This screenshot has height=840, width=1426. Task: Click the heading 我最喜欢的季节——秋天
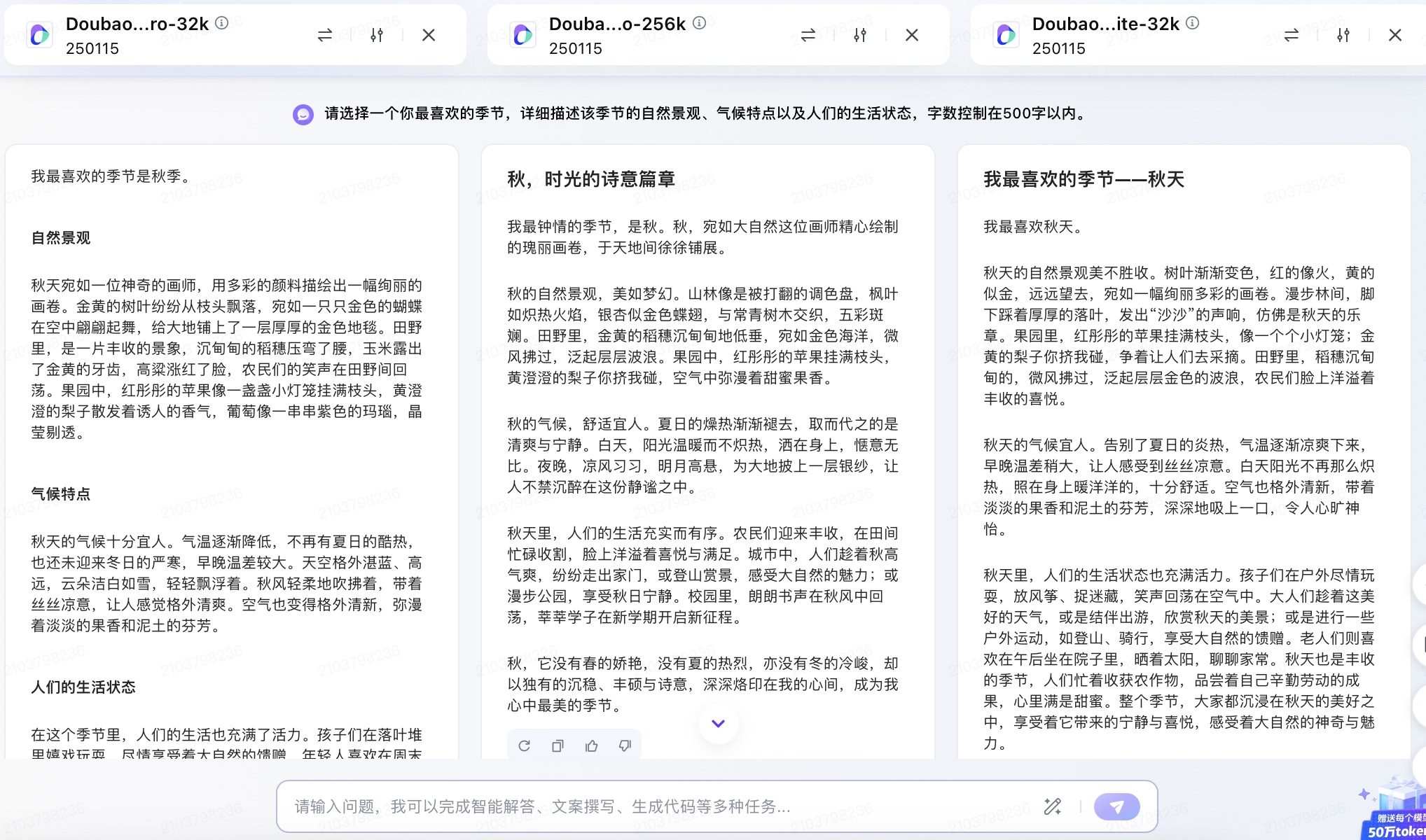pyautogui.click(x=1084, y=179)
